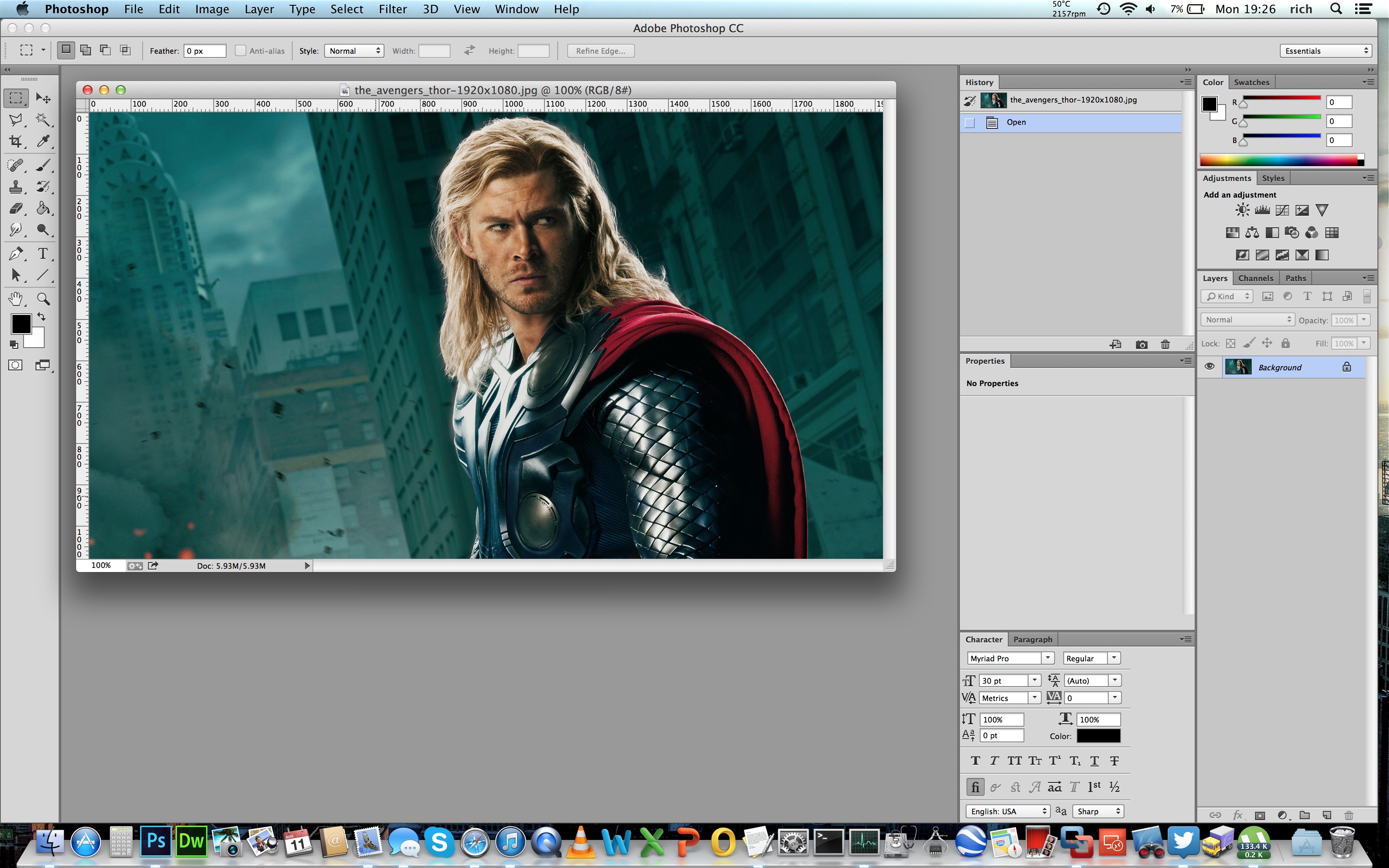
Task: Delete current state in History panel
Action: [x=1165, y=344]
